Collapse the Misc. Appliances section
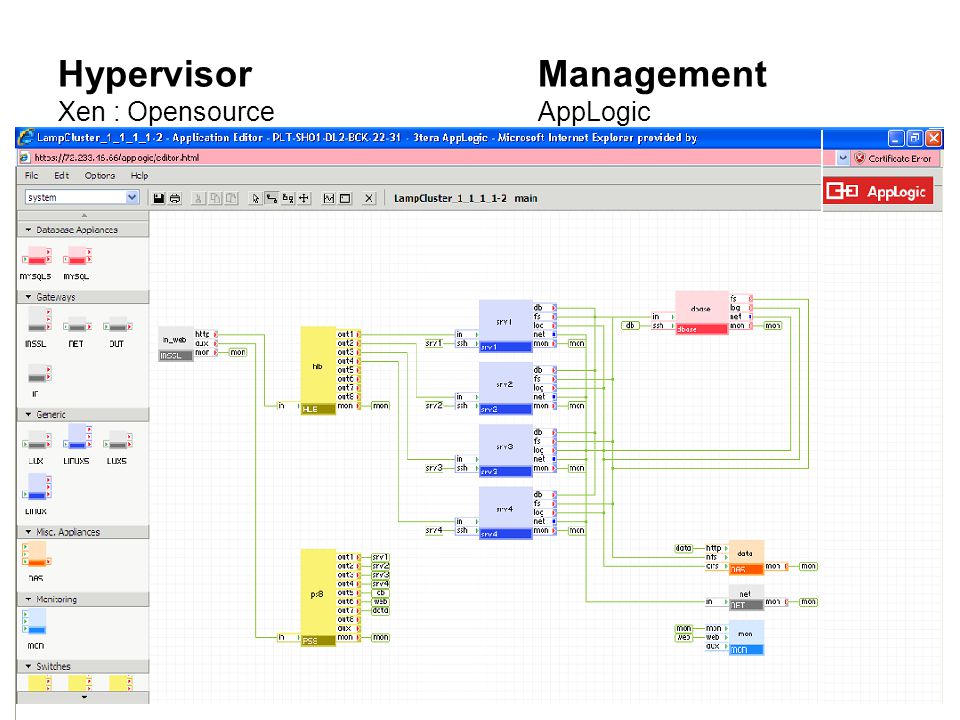The image size is (960, 720). click(28, 532)
